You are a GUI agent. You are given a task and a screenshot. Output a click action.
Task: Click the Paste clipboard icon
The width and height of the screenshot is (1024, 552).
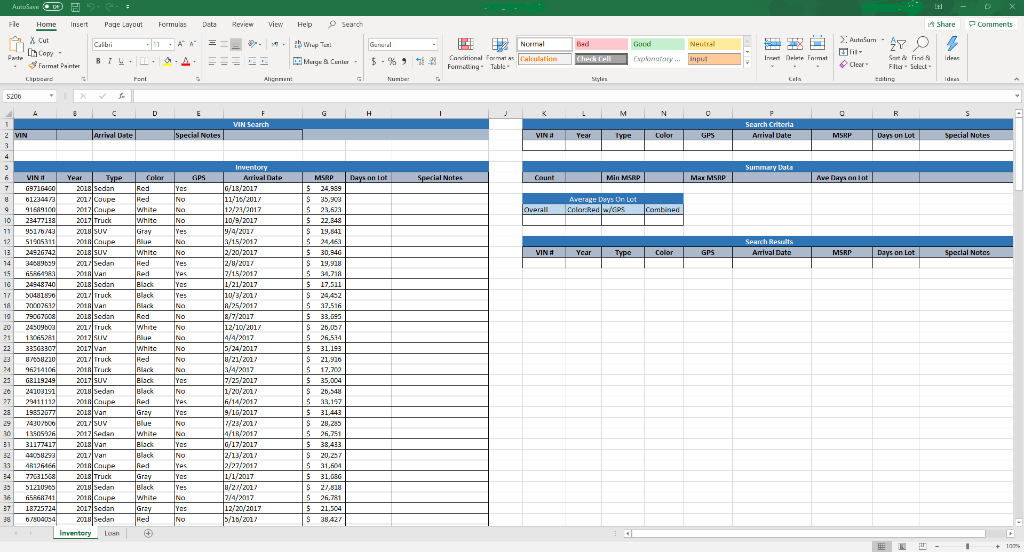pyautogui.click(x=15, y=46)
